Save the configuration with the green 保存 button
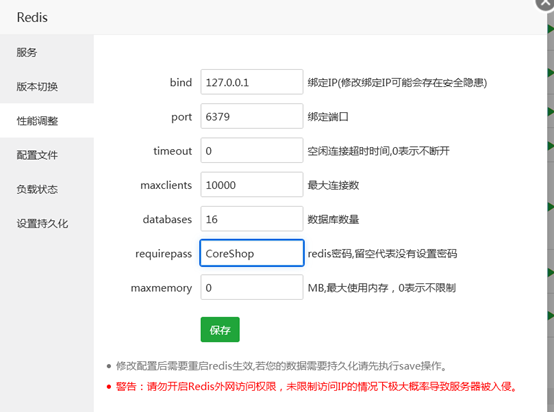The image size is (554, 412). [220, 330]
